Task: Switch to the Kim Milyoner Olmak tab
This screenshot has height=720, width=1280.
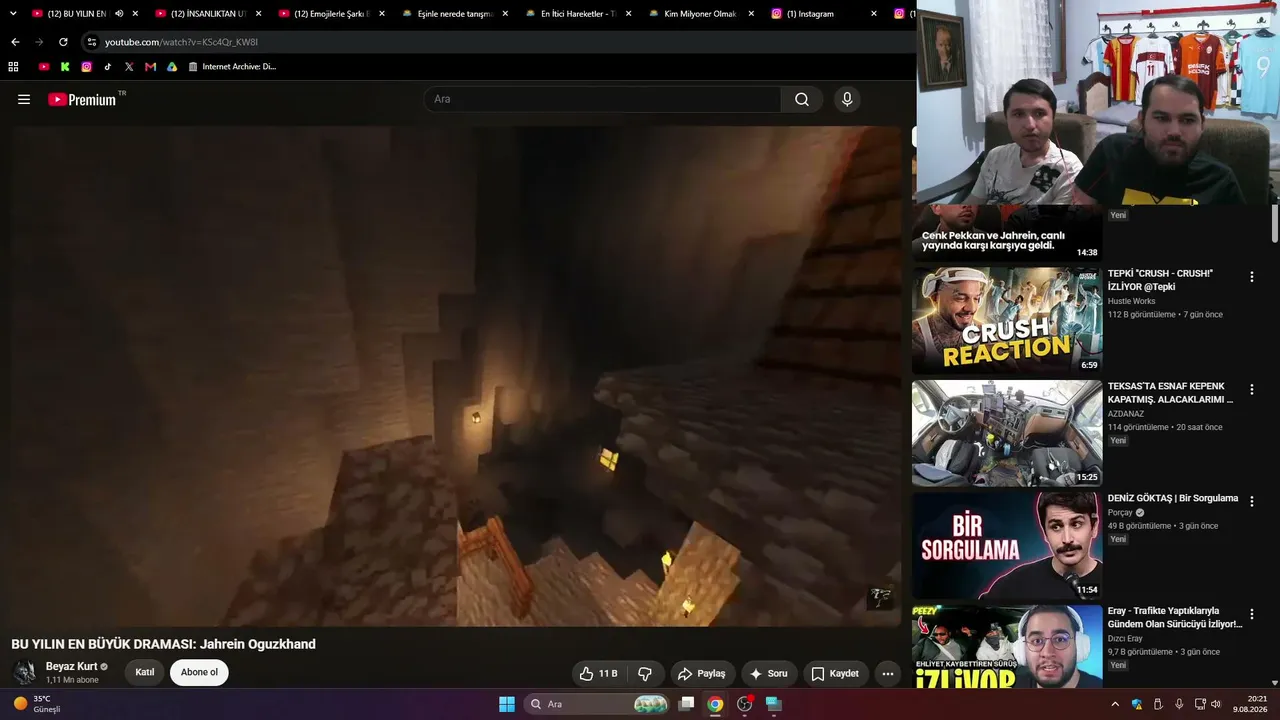Action: click(701, 14)
